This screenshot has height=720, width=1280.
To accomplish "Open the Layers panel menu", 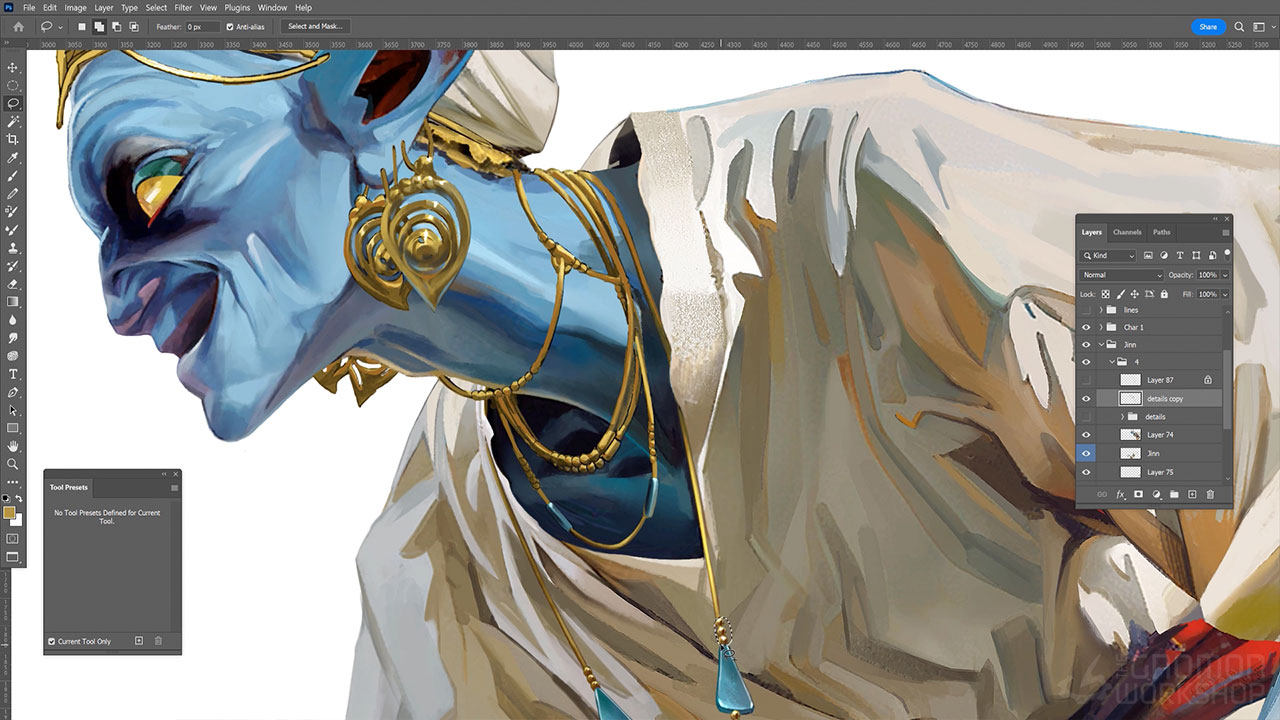I will tap(1225, 232).
